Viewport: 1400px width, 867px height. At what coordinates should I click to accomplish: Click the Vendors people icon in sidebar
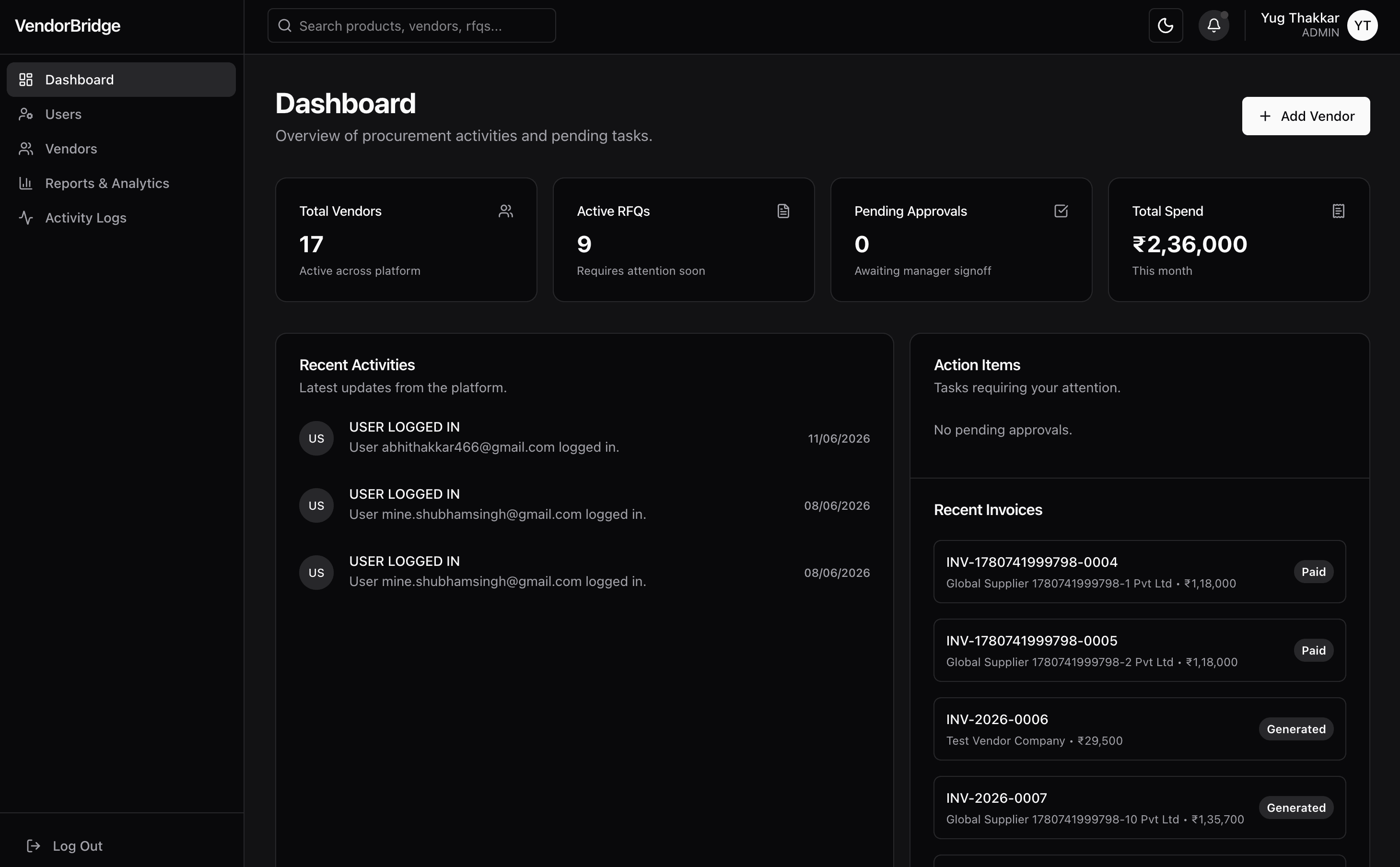[x=26, y=149]
